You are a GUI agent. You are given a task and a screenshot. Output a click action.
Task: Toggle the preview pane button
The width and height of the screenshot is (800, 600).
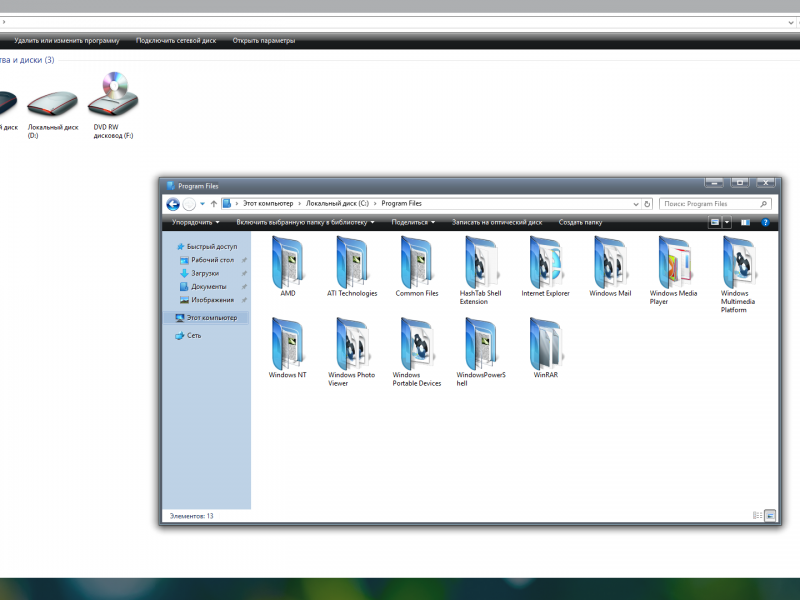point(745,222)
